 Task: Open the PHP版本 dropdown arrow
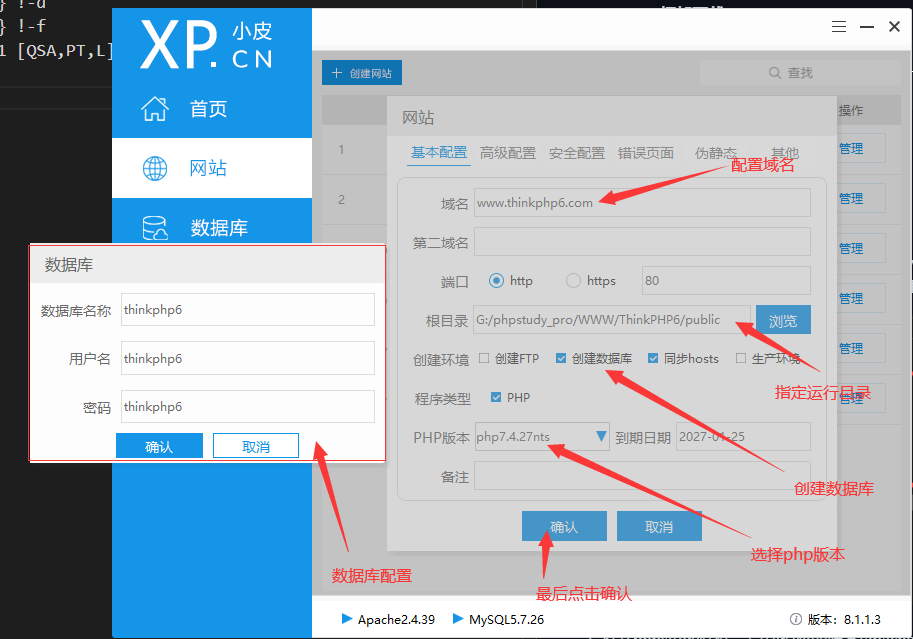[601, 436]
